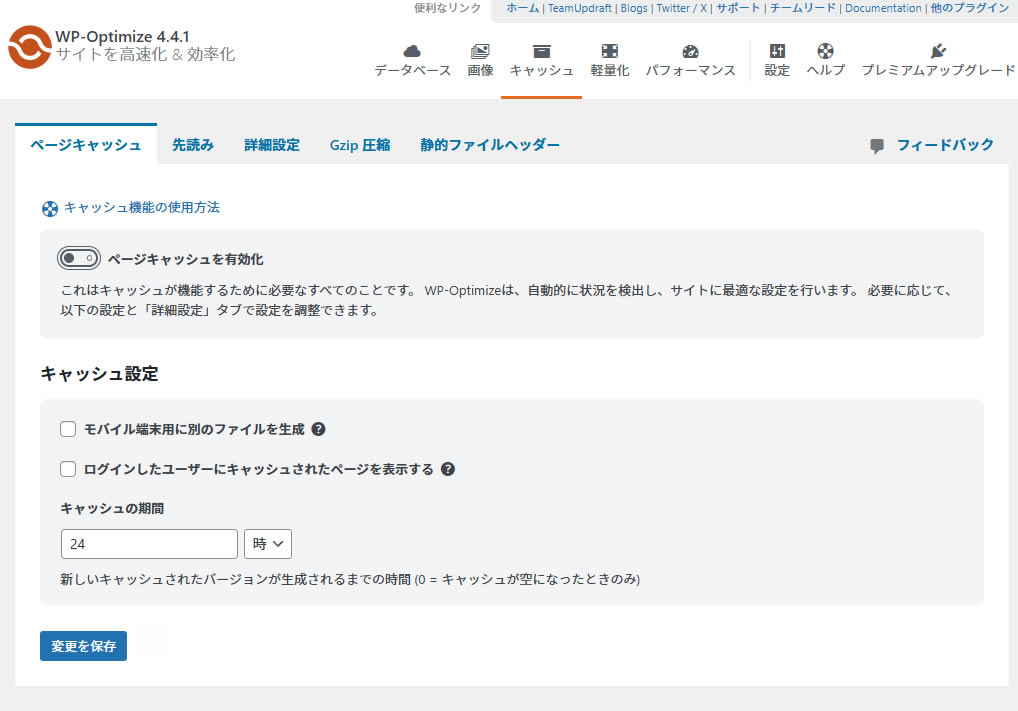This screenshot has height=711, width=1018.
Task: Click the 変更を保存 button
Action: pyautogui.click(x=83, y=646)
